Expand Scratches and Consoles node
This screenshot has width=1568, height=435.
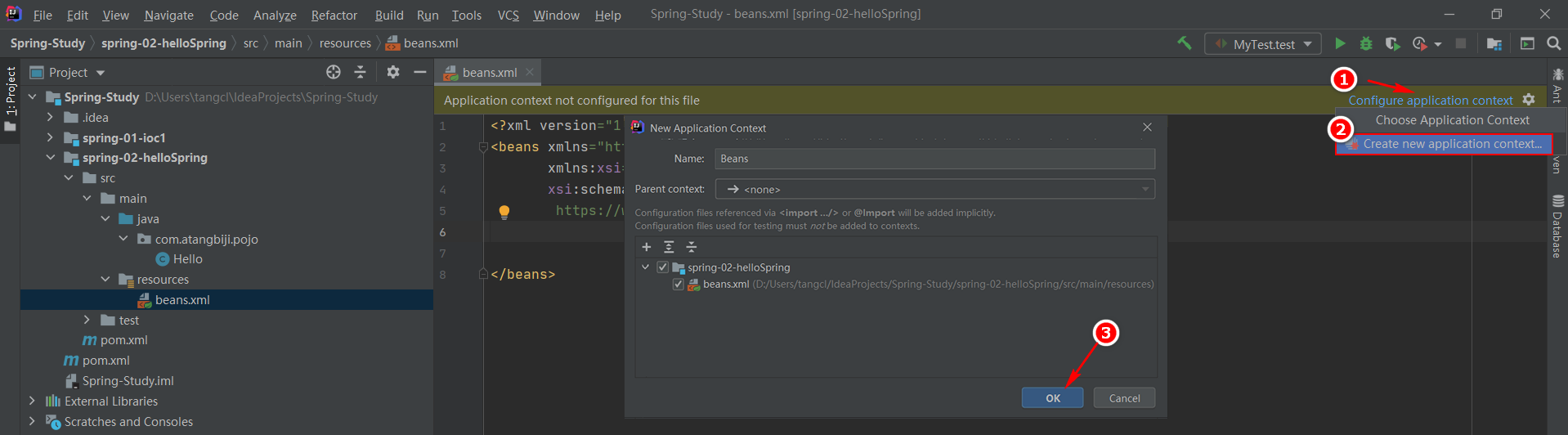click(x=32, y=421)
